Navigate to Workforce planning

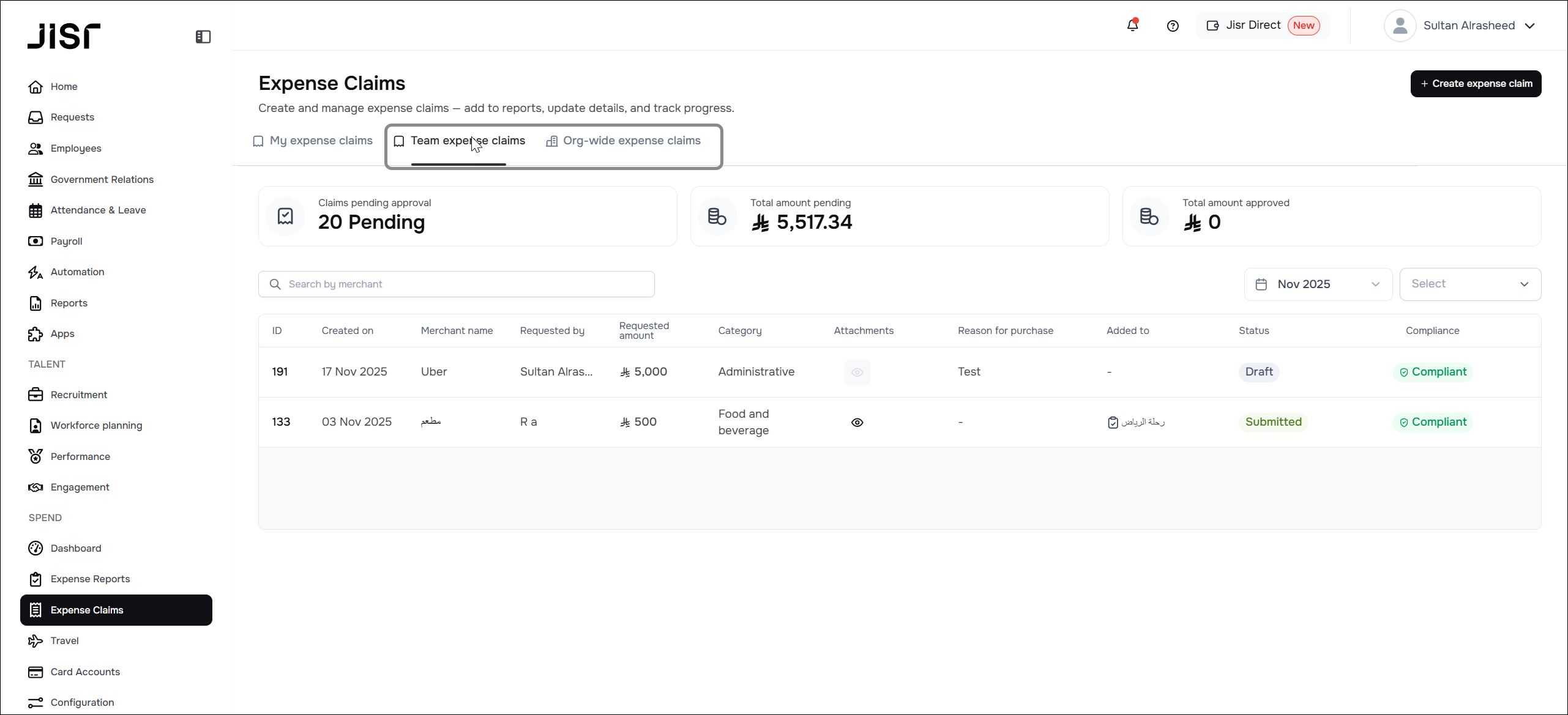(x=96, y=425)
